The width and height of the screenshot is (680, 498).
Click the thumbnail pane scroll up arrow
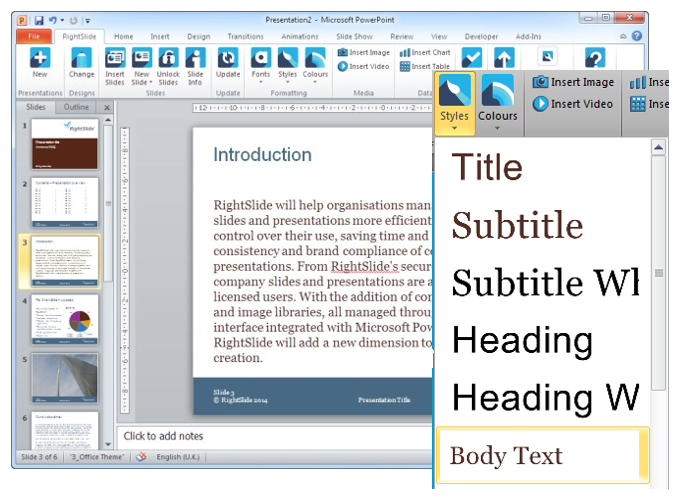coord(108,120)
